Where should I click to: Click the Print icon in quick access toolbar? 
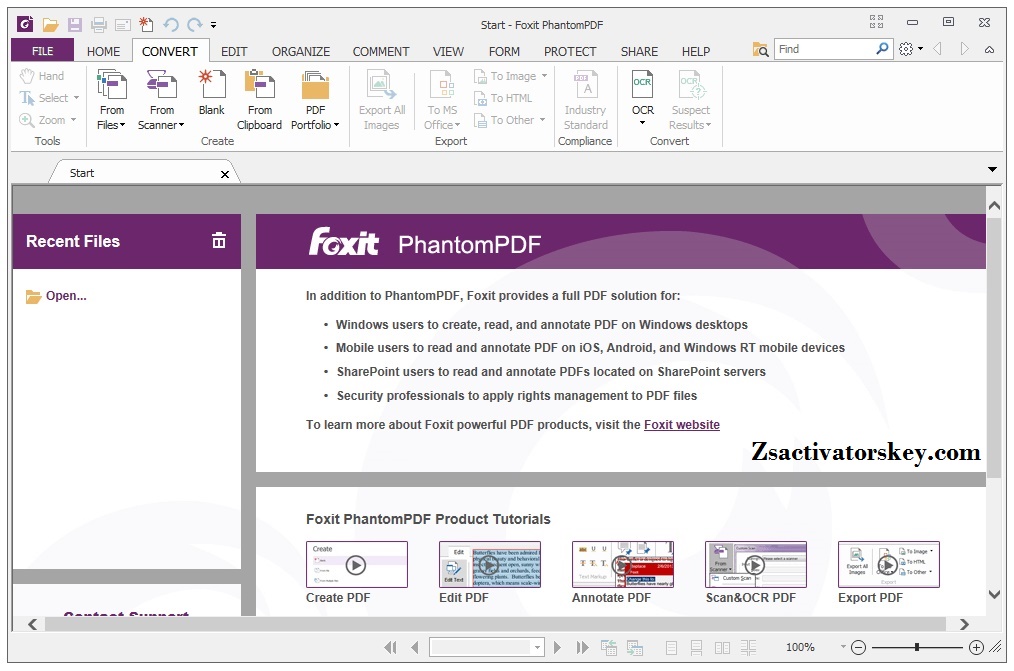coord(99,25)
